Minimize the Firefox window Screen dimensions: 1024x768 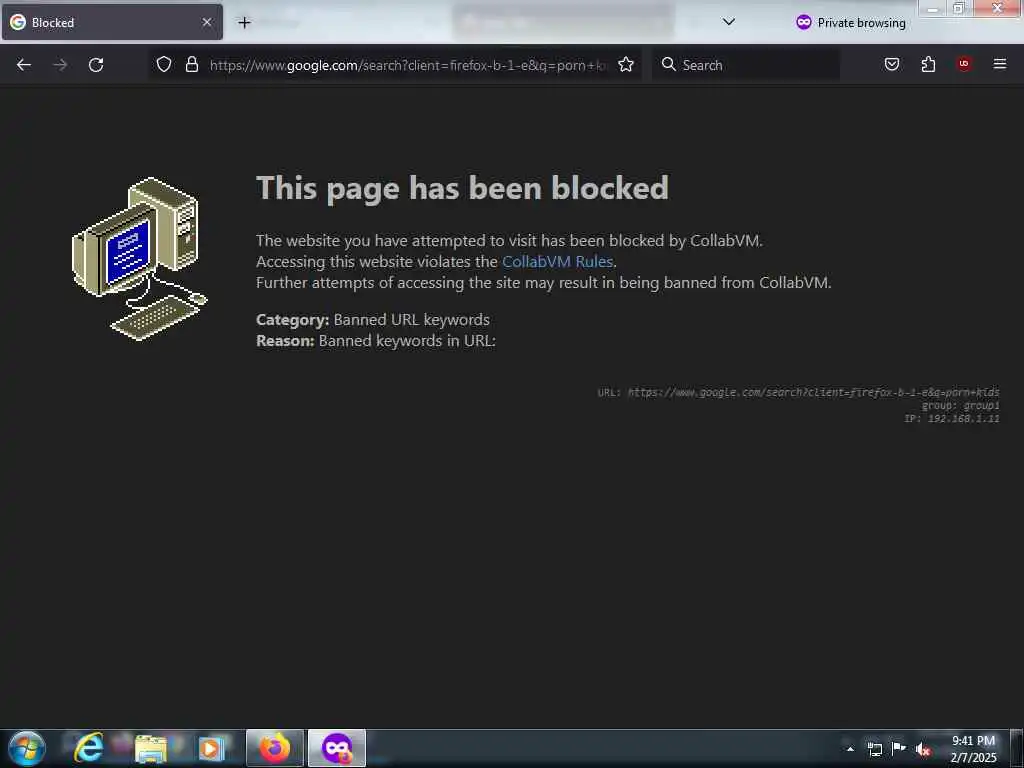(933, 8)
